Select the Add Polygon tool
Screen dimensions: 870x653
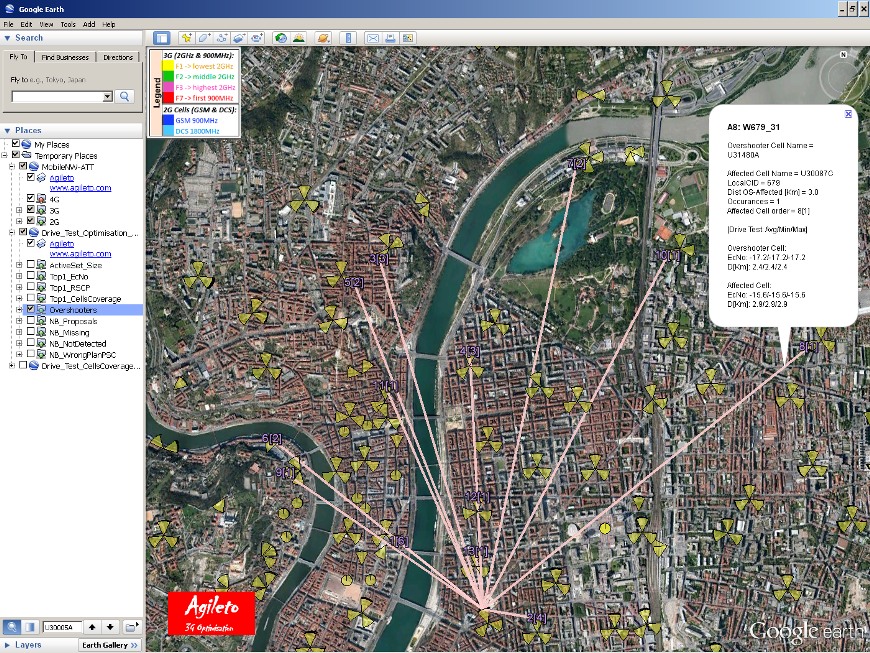tap(204, 38)
